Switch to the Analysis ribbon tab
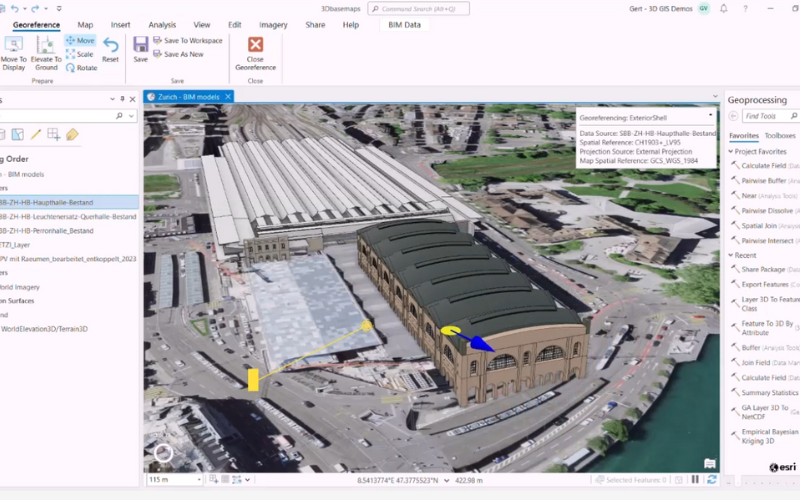800x500 pixels. 161,25
